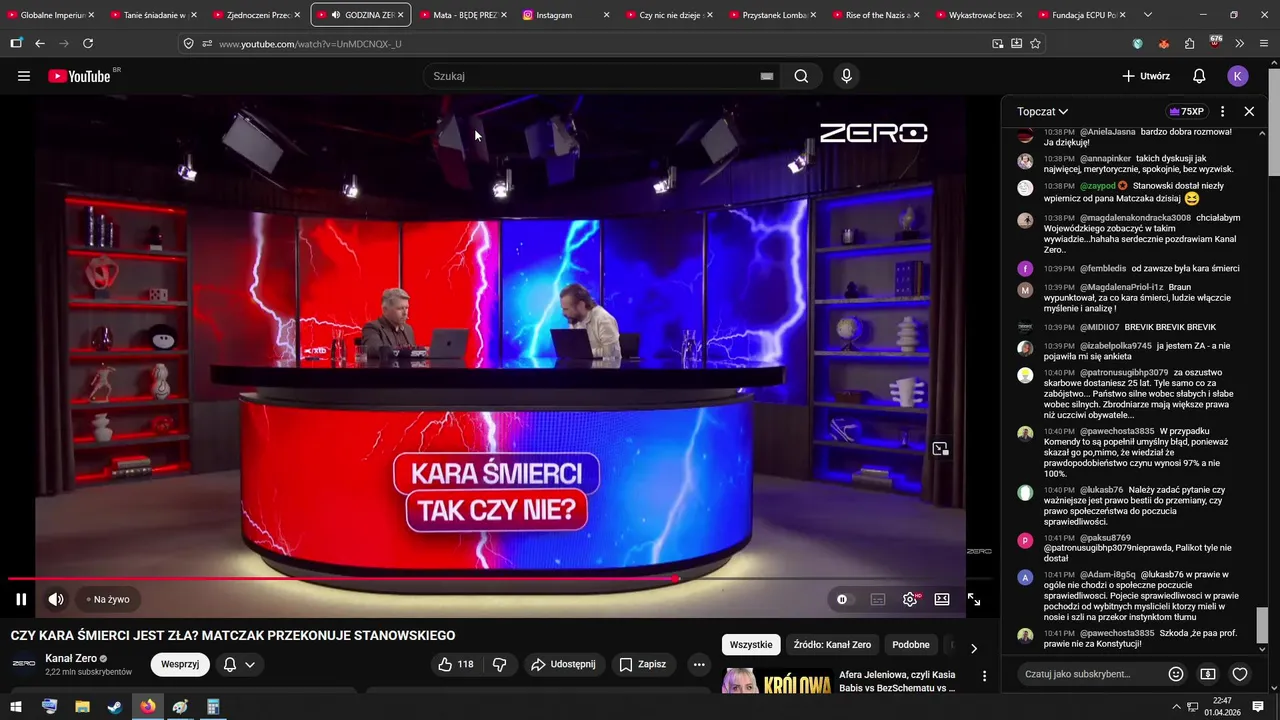Bookmark this page with star icon

click(1035, 43)
